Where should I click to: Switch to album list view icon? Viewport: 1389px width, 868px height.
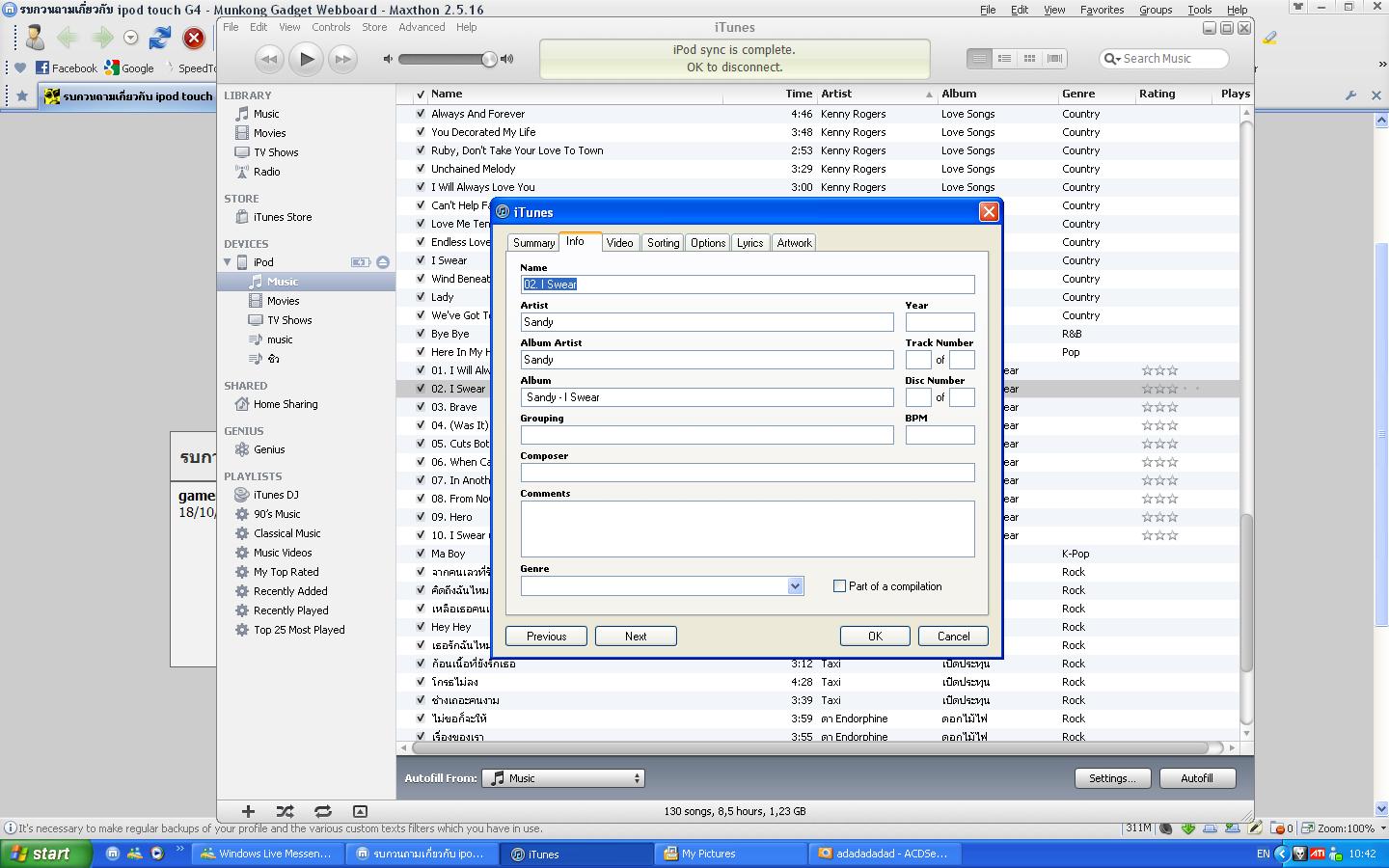click(x=1004, y=59)
